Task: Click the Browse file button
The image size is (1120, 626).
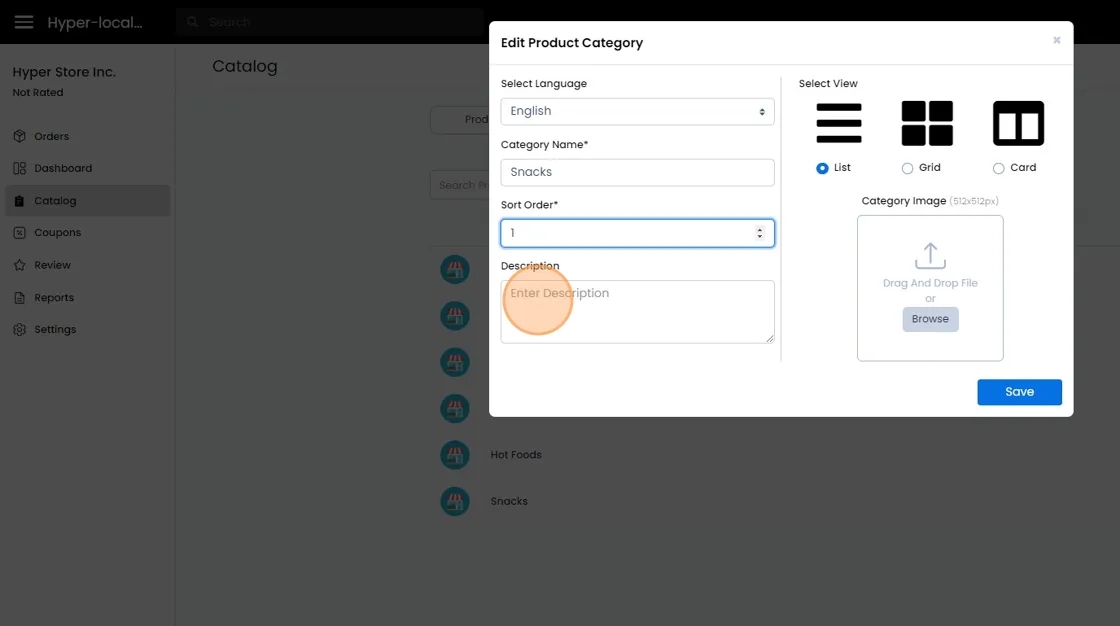Action: pyautogui.click(x=930, y=319)
